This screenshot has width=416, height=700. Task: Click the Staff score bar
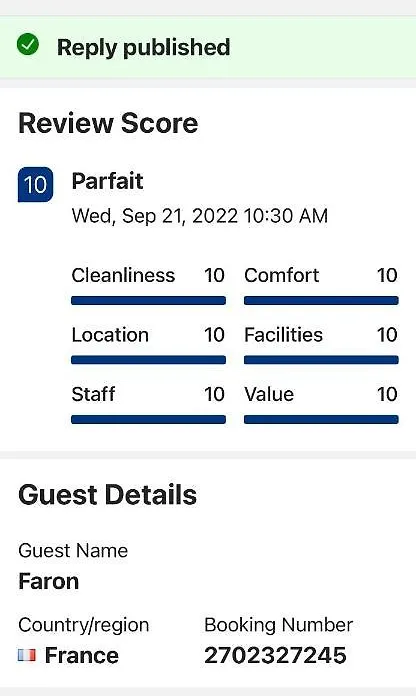click(148, 419)
